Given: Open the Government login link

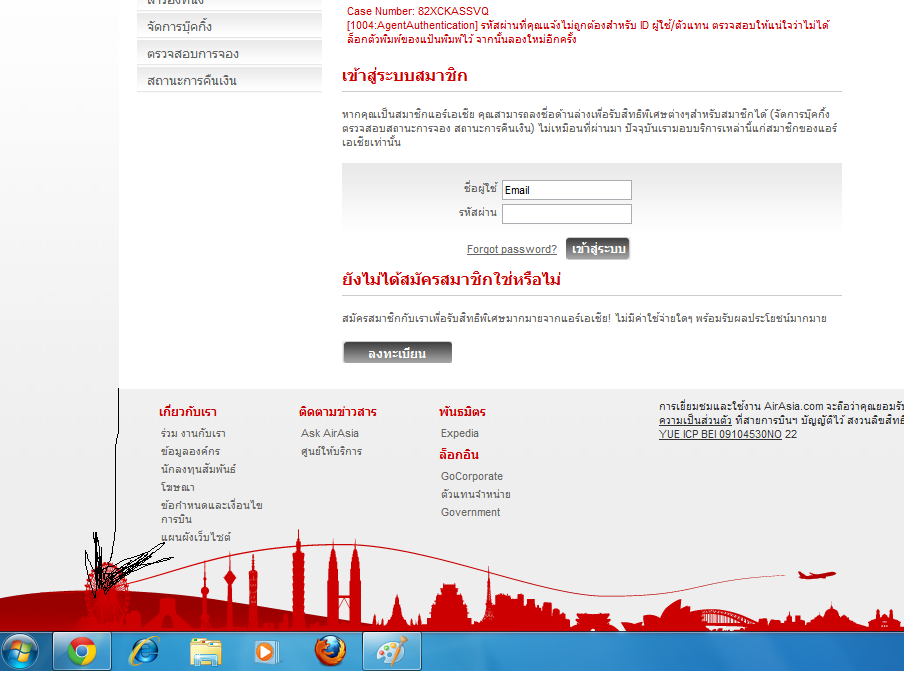Looking at the screenshot, I should 470,512.
